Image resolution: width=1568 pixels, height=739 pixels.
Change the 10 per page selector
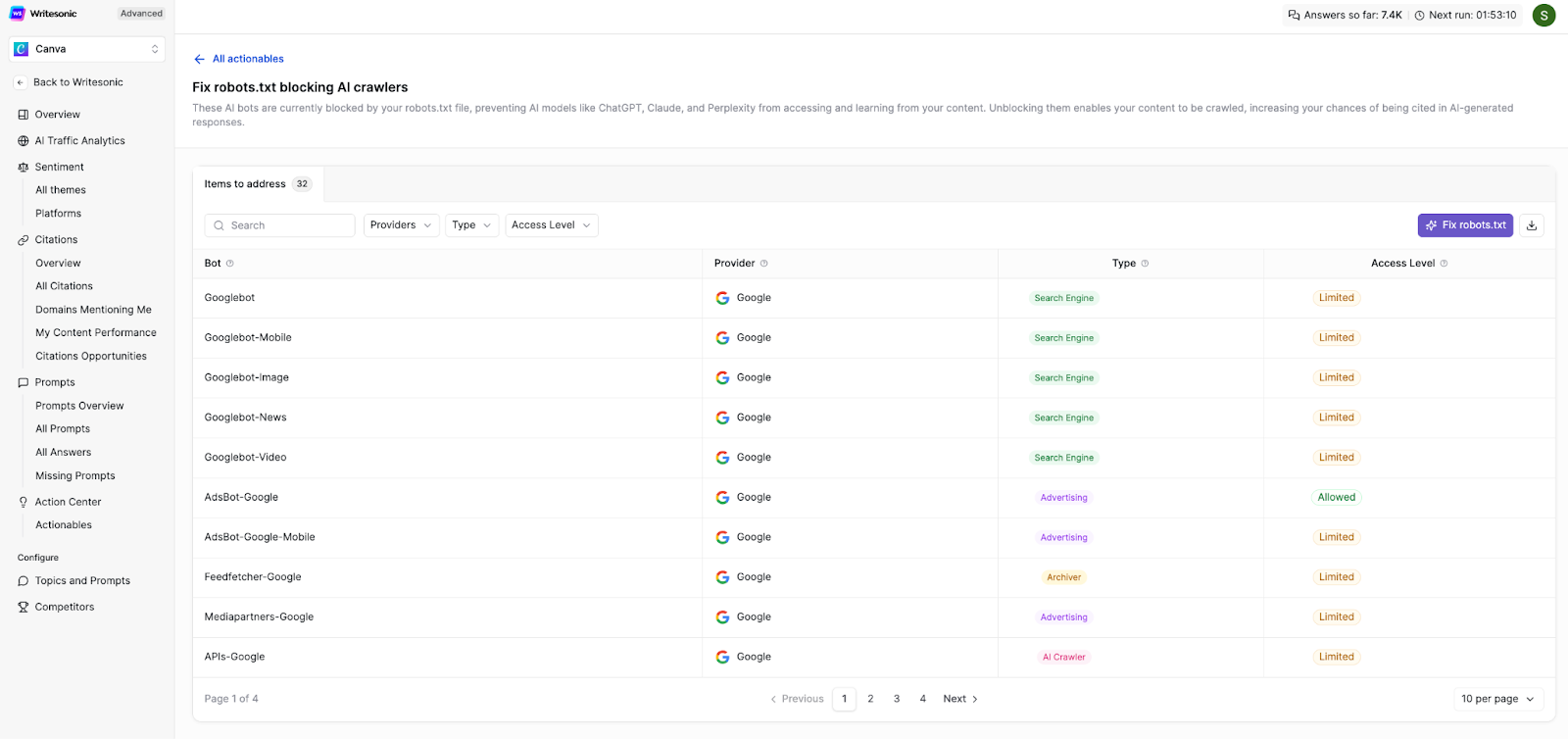[x=1497, y=699]
